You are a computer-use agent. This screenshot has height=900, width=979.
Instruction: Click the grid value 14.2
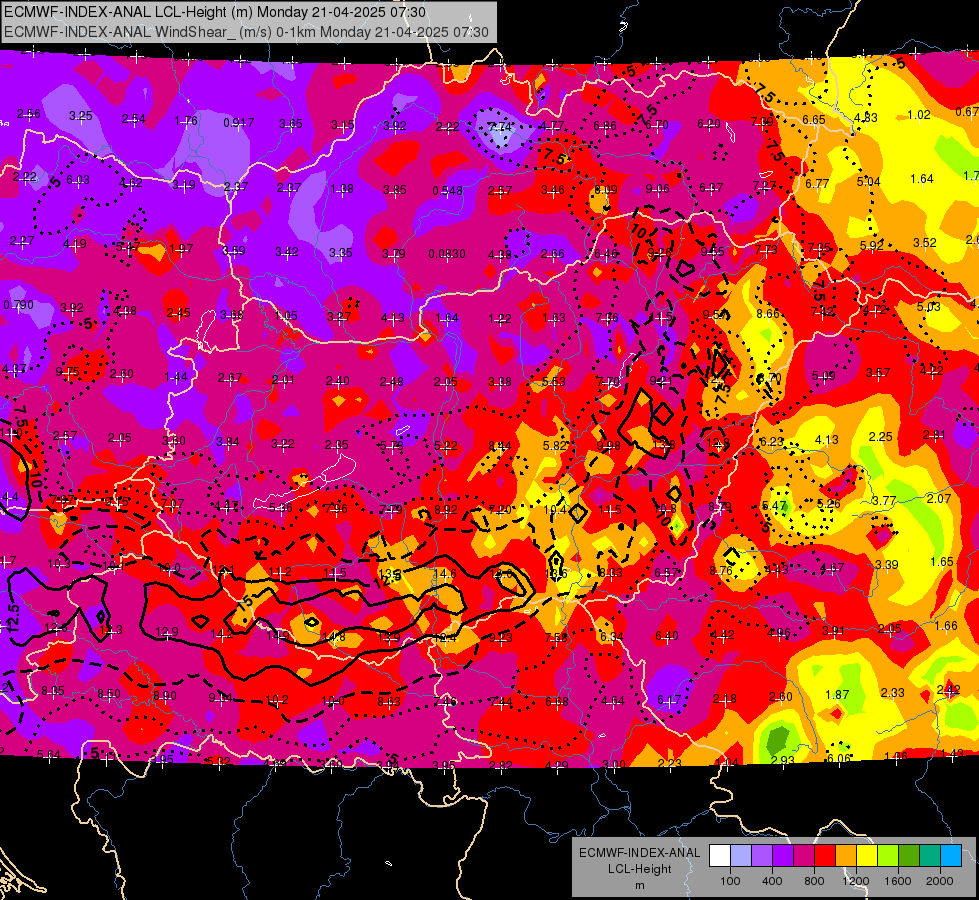coord(222,634)
